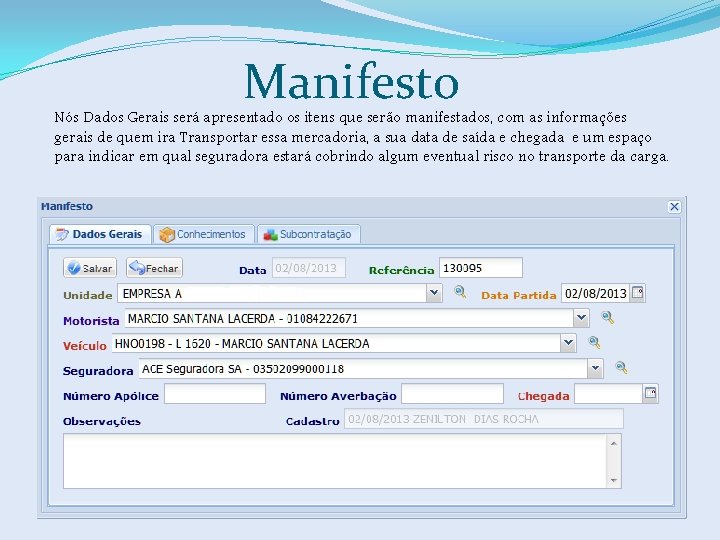Click the search magnifier beside Veículo field
This screenshot has height=540, width=720.
tap(594, 342)
